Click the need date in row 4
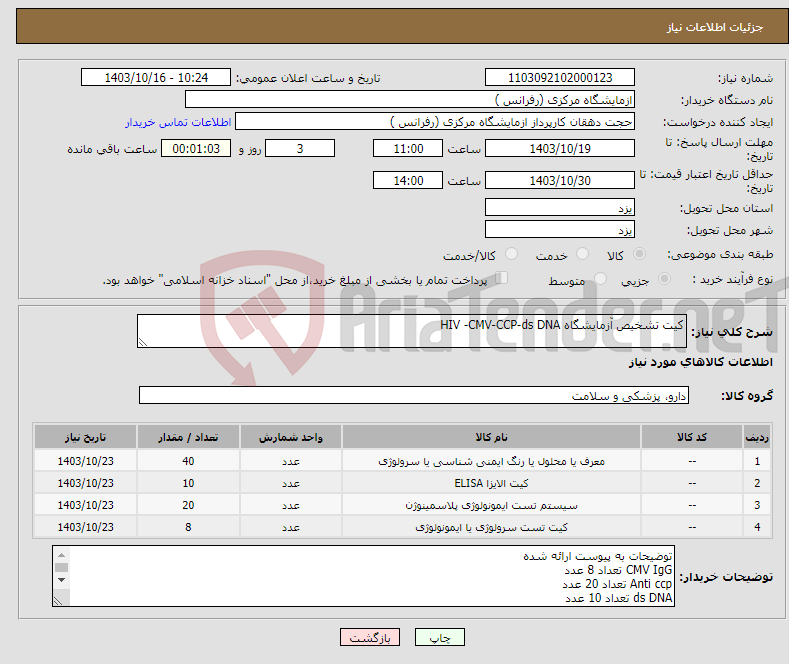Image resolution: width=789 pixels, height=664 pixels. coord(86,527)
